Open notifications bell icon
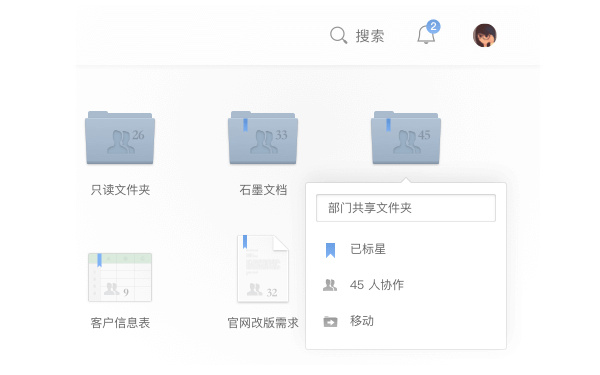This screenshot has width=600, height=375. [426, 35]
